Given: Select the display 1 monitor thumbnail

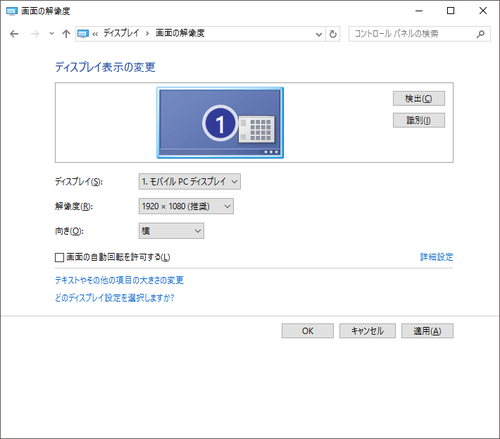Looking at the screenshot, I should [220, 123].
